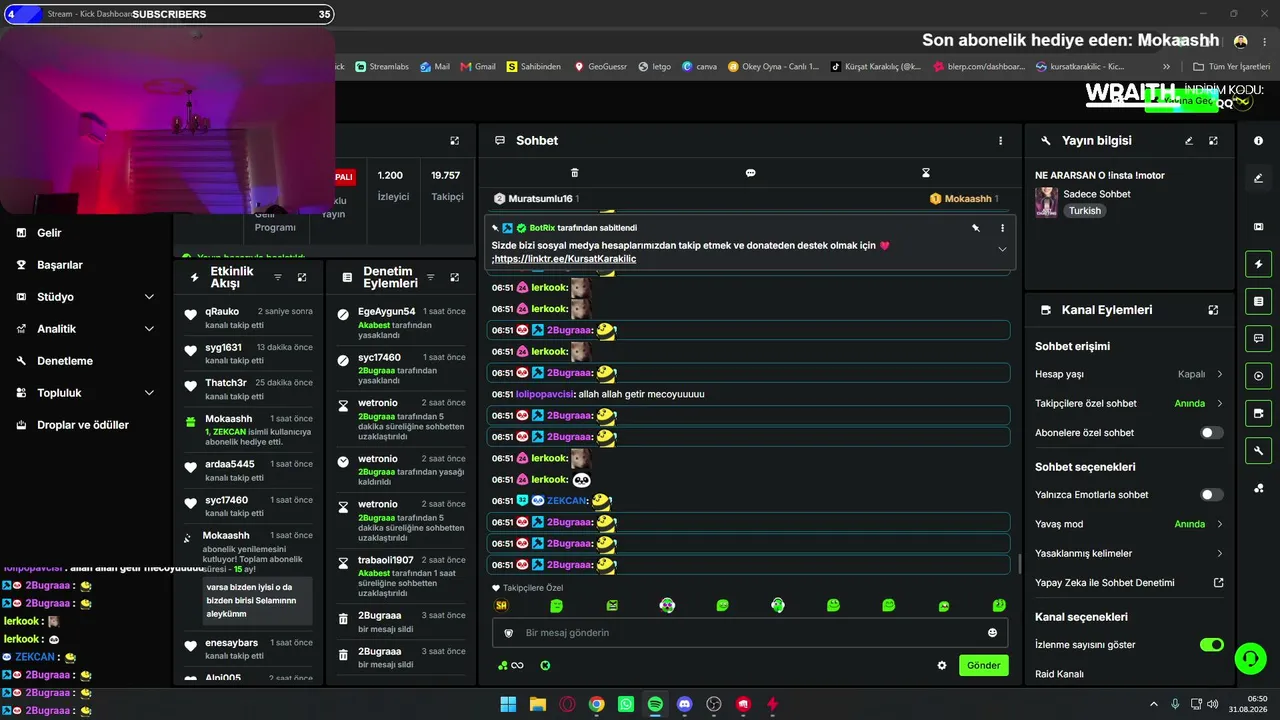Expand the Yayın bilgisi panel
Viewport: 1280px width, 720px height.
pyautogui.click(x=1213, y=141)
